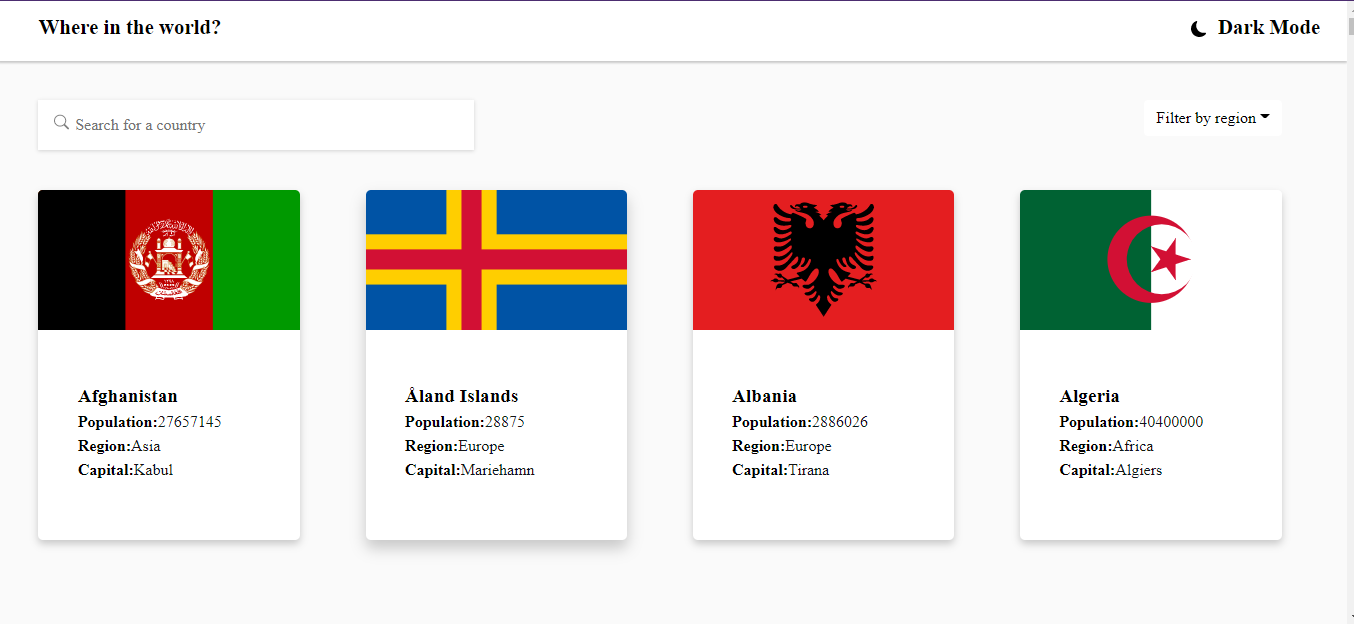Click the Afghanistan flag image
This screenshot has width=1354, height=624.
(x=168, y=260)
